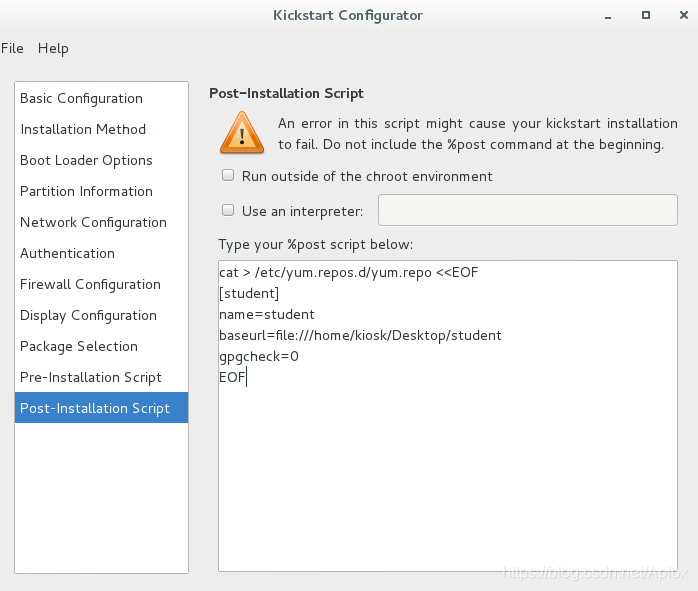Minimize the Kickstart Configurator window
The height and width of the screenshot is (591, 698).
[610, 16]
